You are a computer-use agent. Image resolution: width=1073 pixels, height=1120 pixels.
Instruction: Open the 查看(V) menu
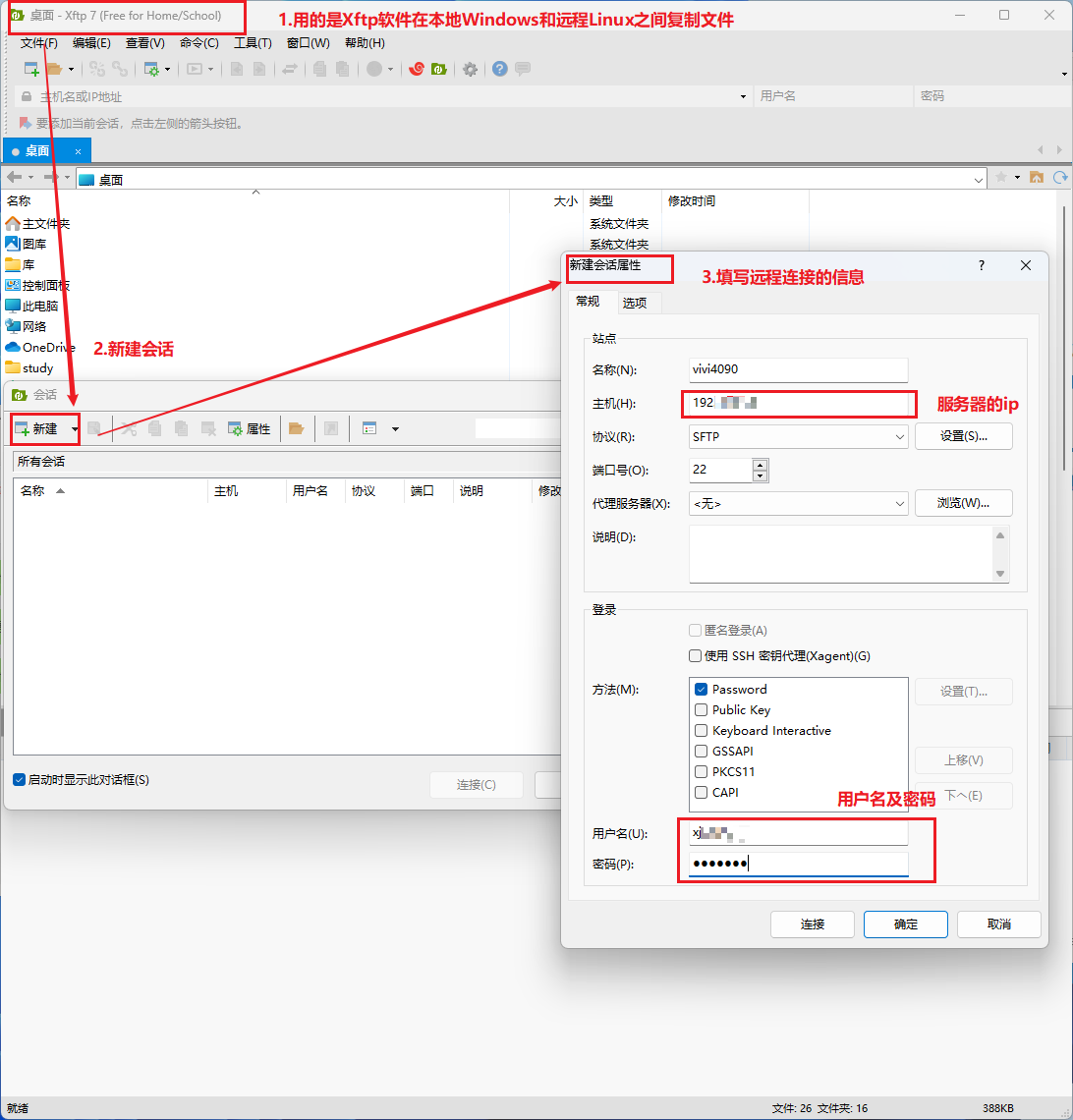click(145, 43)
